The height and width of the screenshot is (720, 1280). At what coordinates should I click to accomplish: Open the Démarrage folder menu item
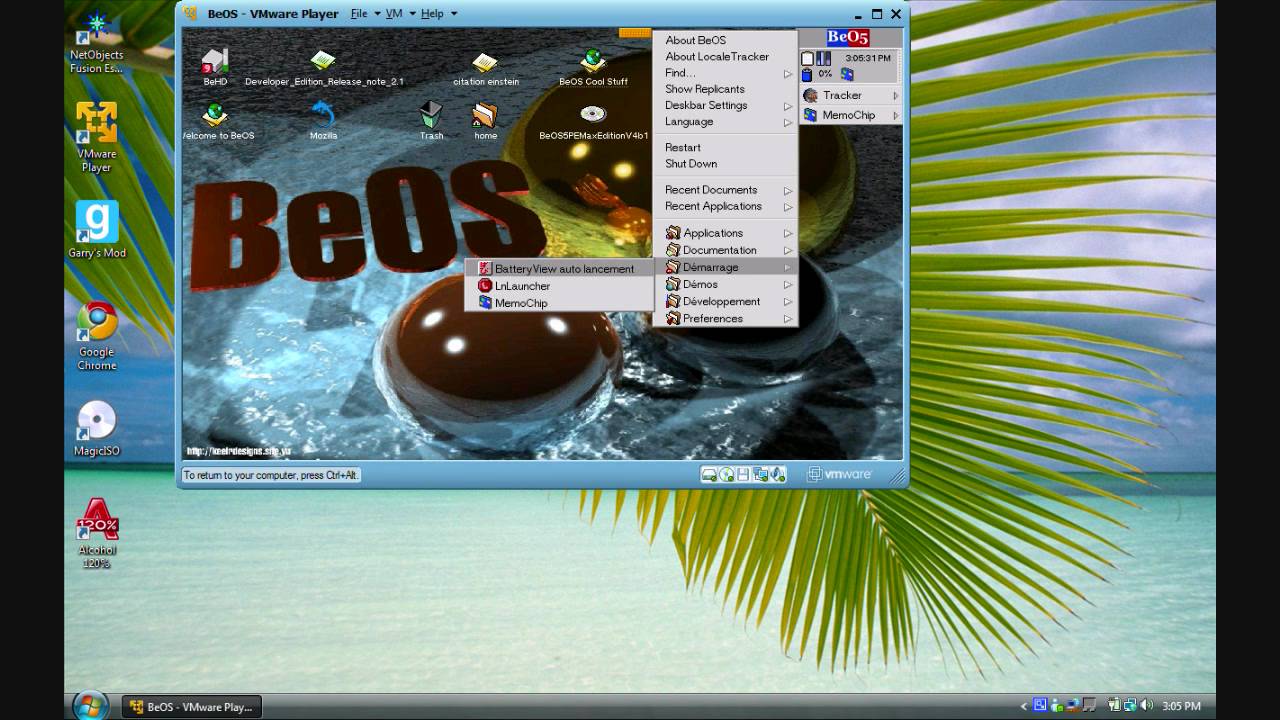[725, 267]
